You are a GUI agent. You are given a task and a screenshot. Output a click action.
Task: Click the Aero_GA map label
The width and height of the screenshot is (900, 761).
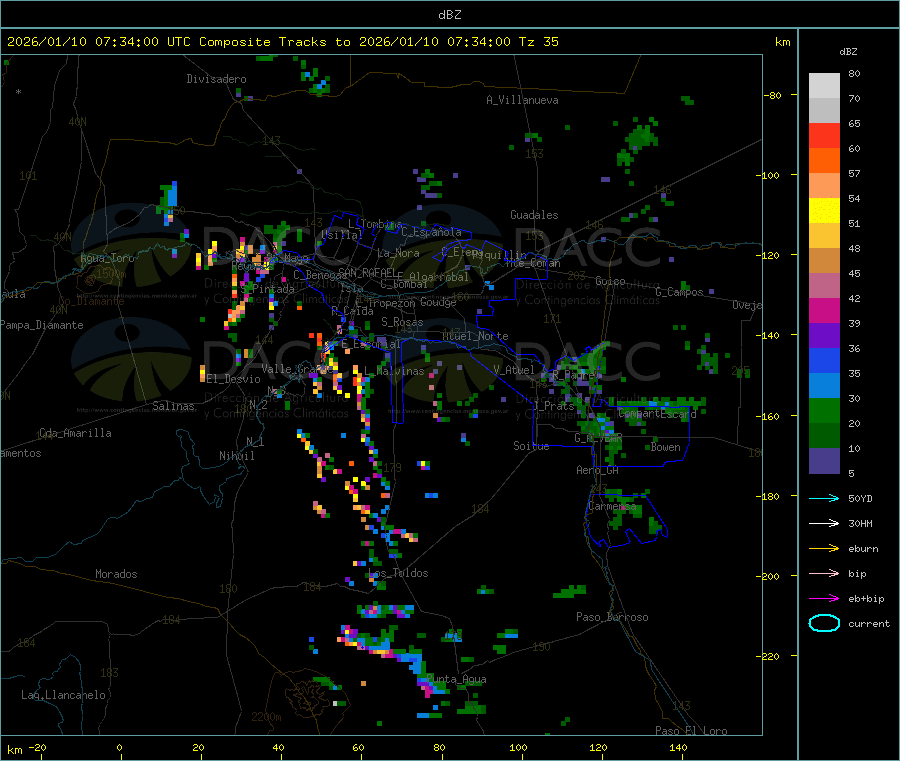coord(598,470)
